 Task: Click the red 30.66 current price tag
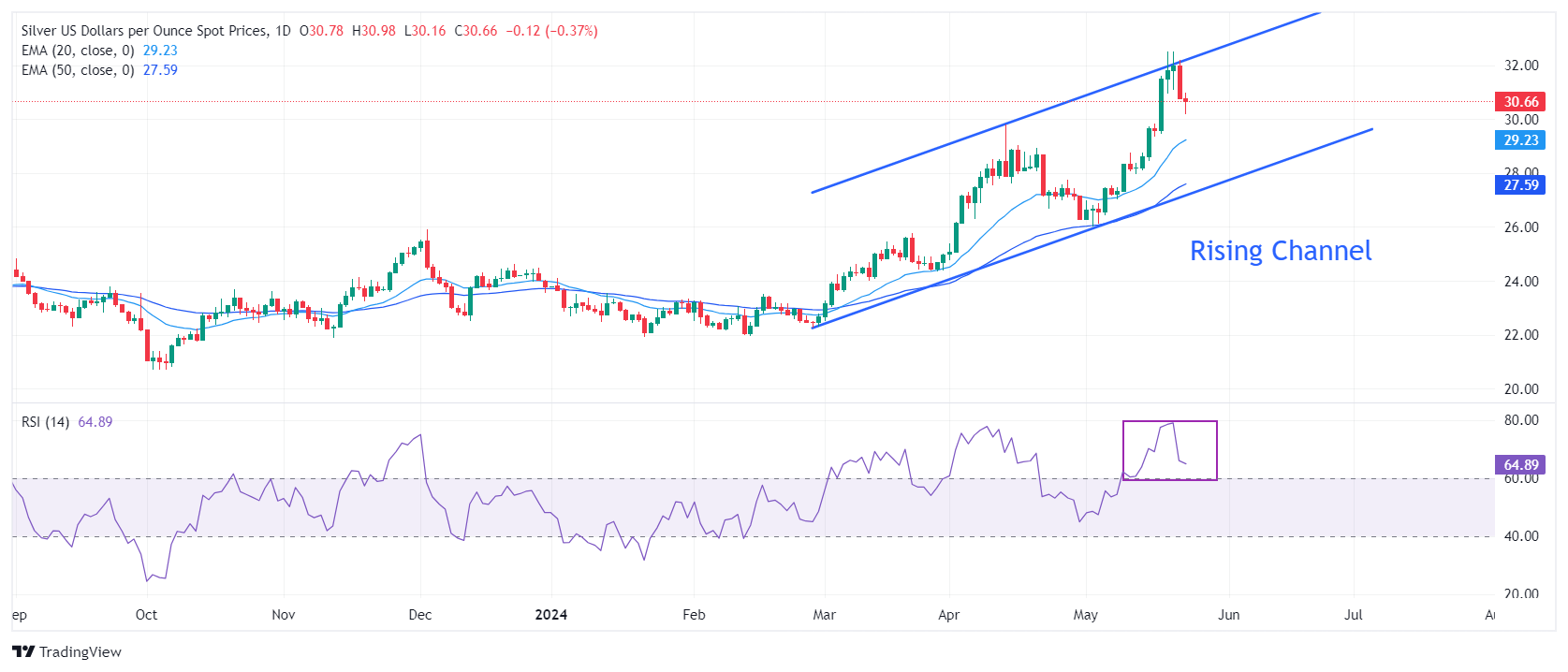coord(1519,102)
